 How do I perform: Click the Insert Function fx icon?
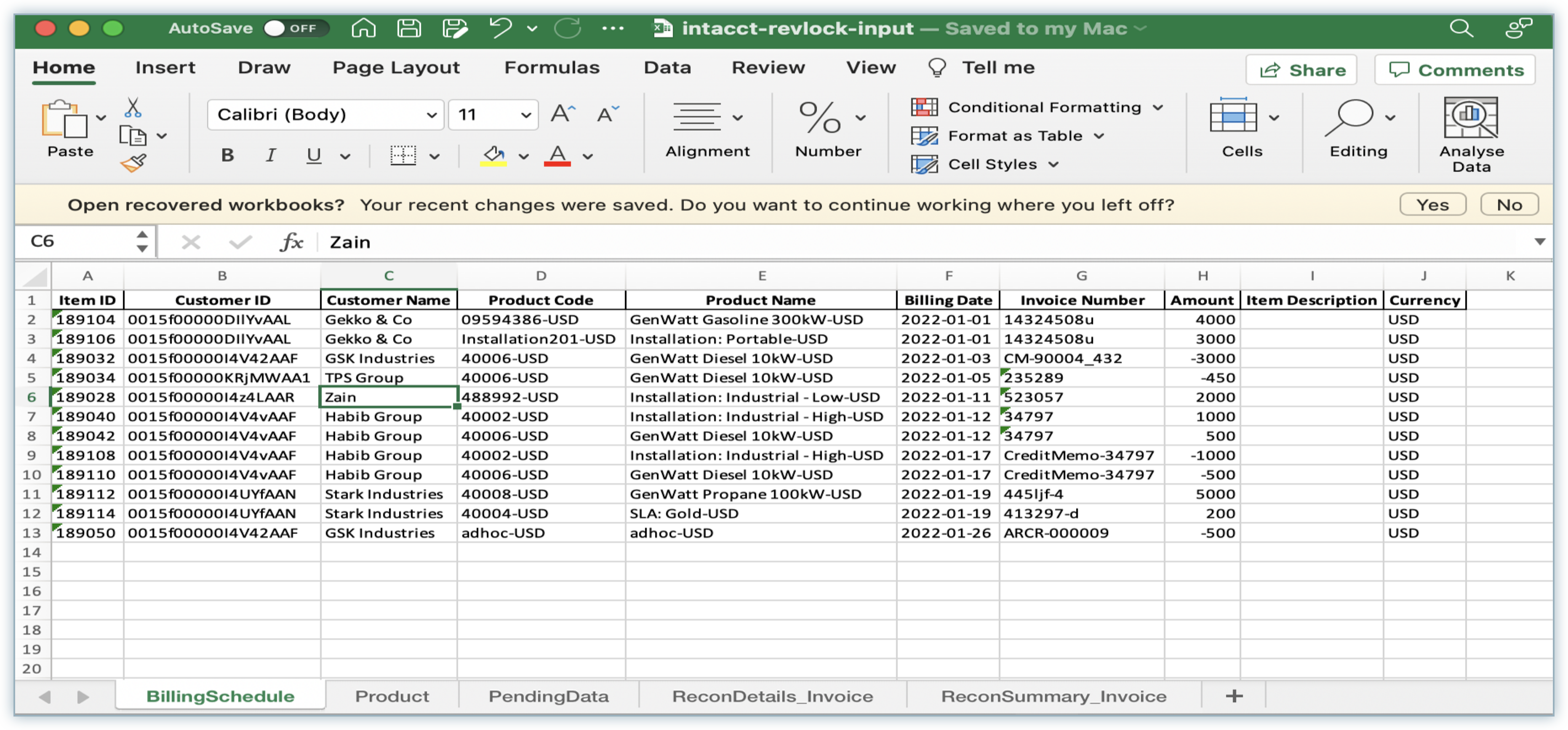coord(291,242)
